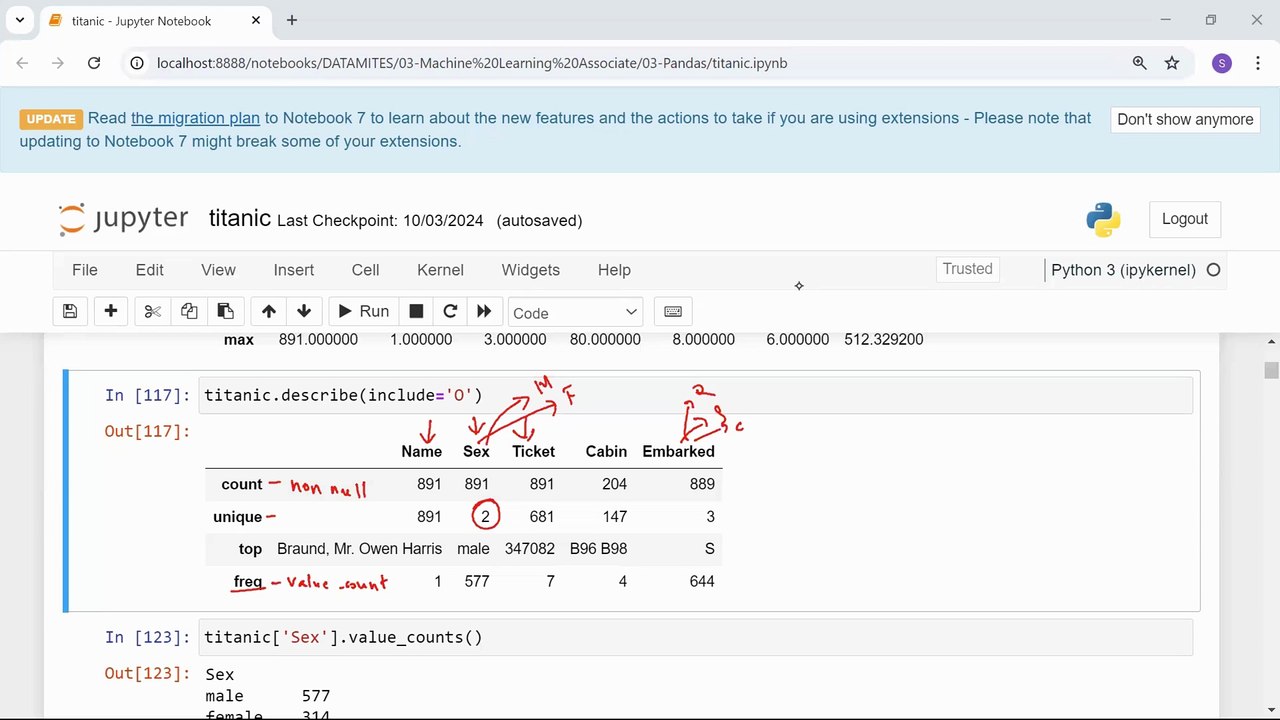
Task: Insert cell below with plus icon
Action: click(111, 312)
